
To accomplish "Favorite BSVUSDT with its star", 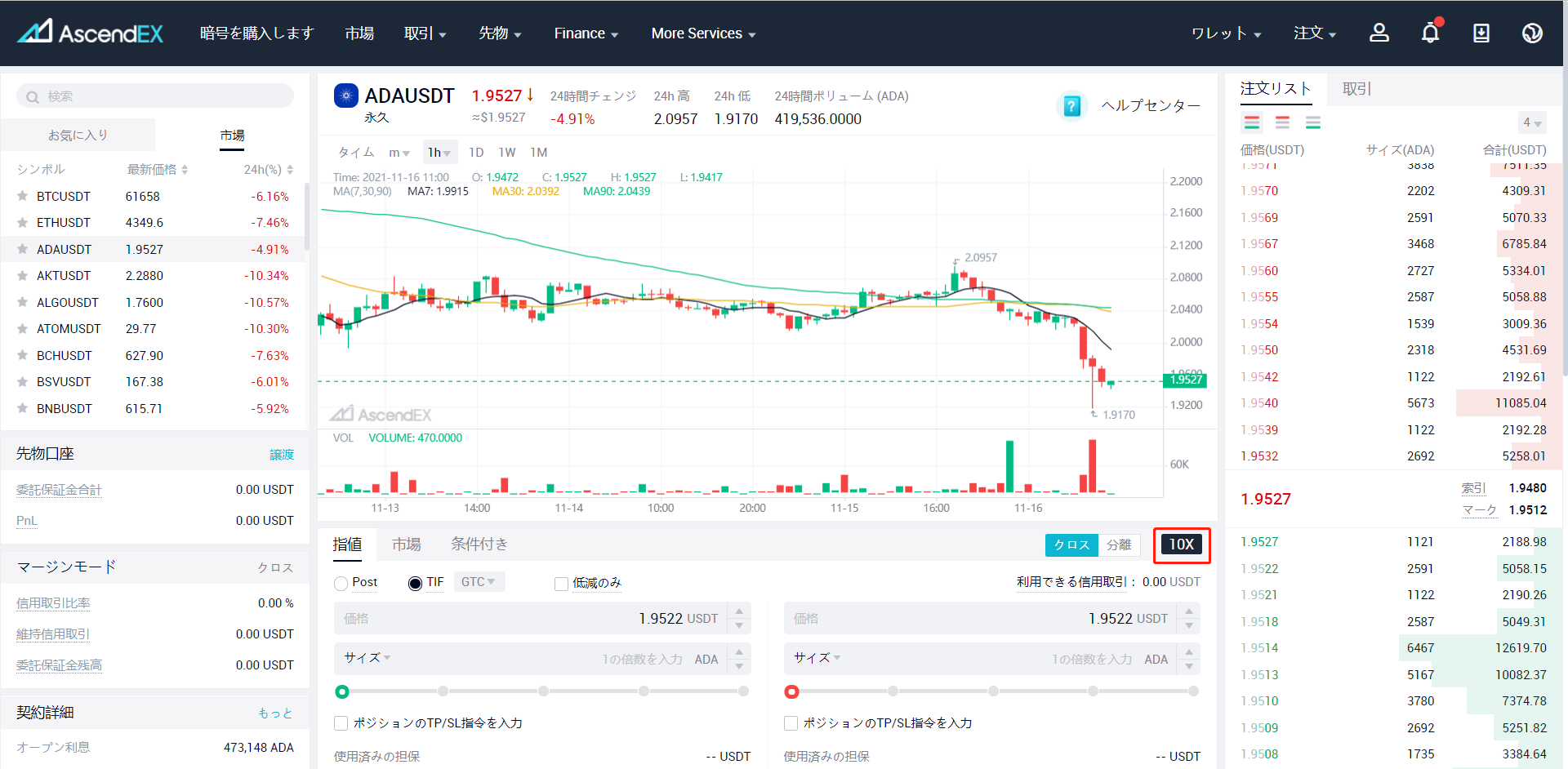I will 23,381.
